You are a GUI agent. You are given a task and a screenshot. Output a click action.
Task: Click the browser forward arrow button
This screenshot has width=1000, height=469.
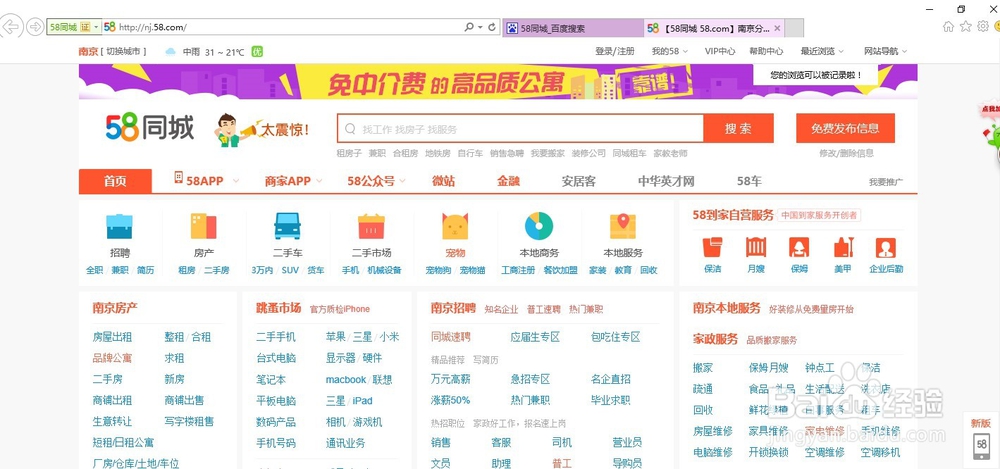point(35,27)
